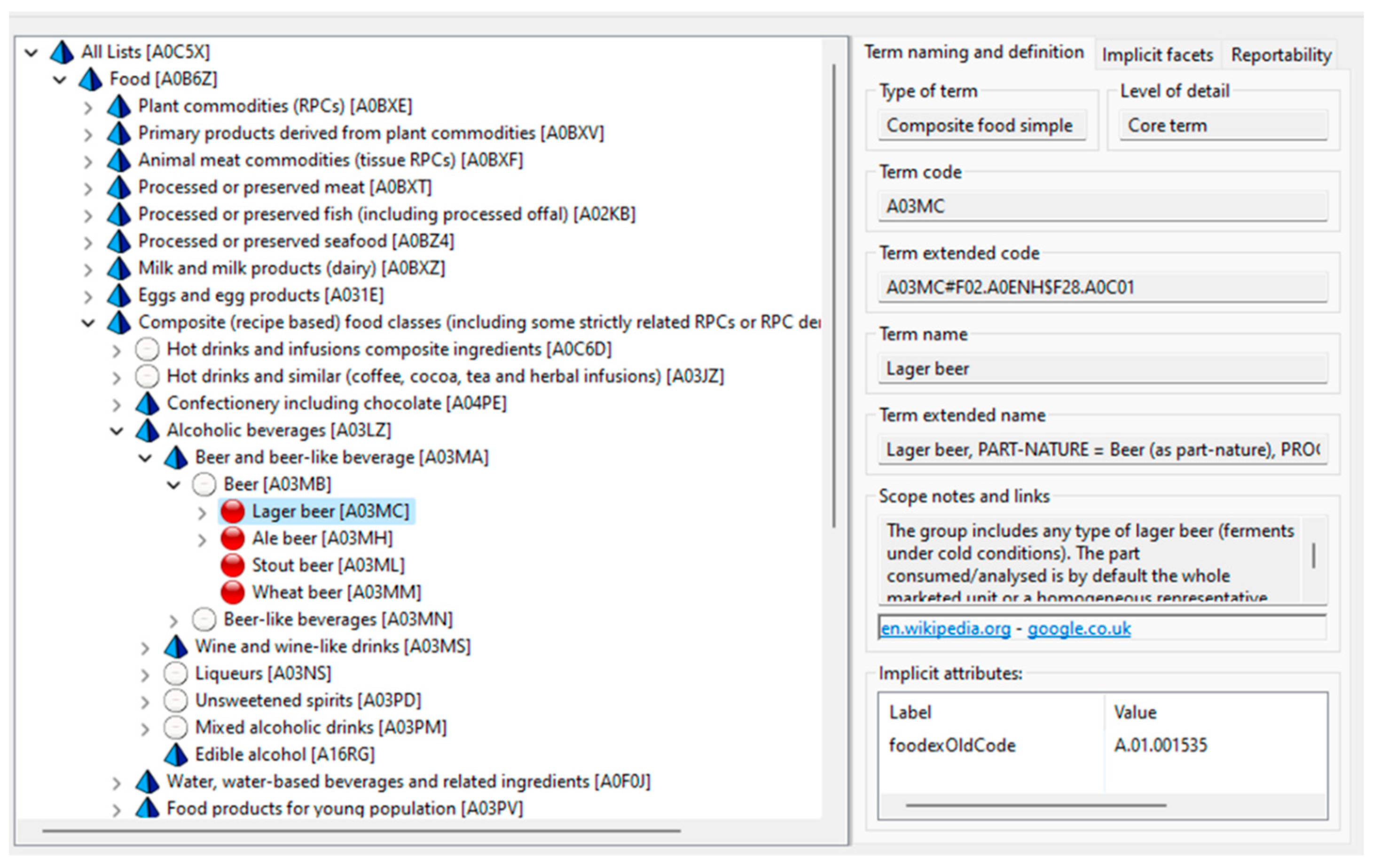Viewport: 1373px width, 868px height.
Task: Collapse the Alcoholic beverages node
Action: (x=116, y=431)
